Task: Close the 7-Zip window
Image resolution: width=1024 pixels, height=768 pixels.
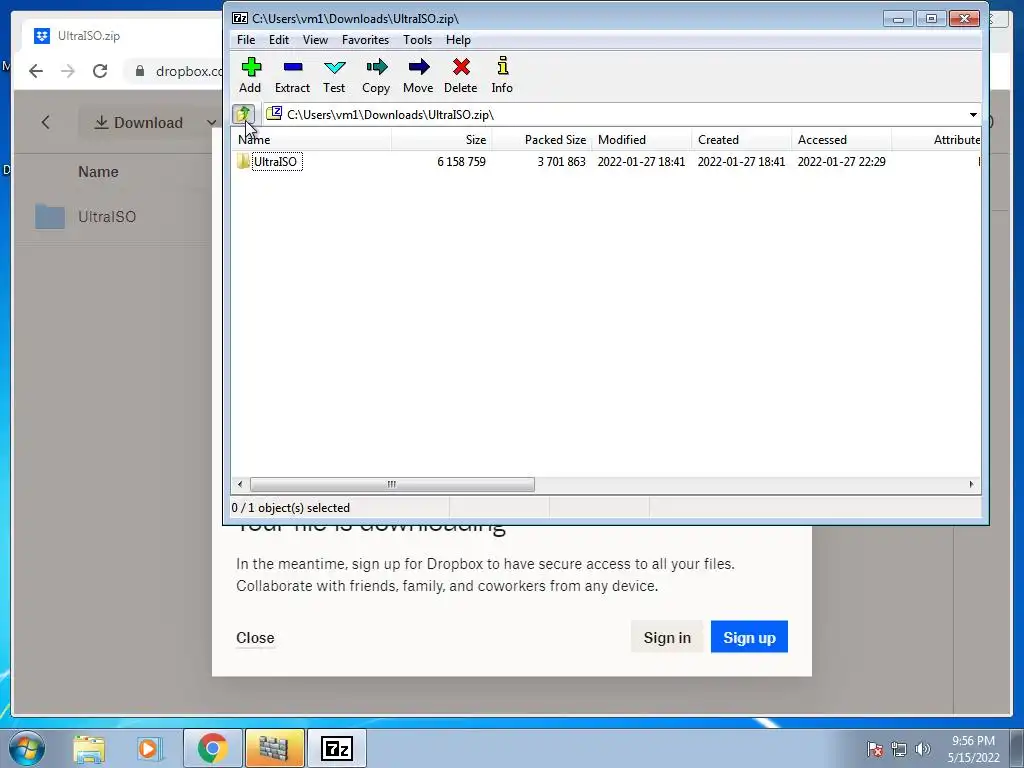Action: pos(965,19)
